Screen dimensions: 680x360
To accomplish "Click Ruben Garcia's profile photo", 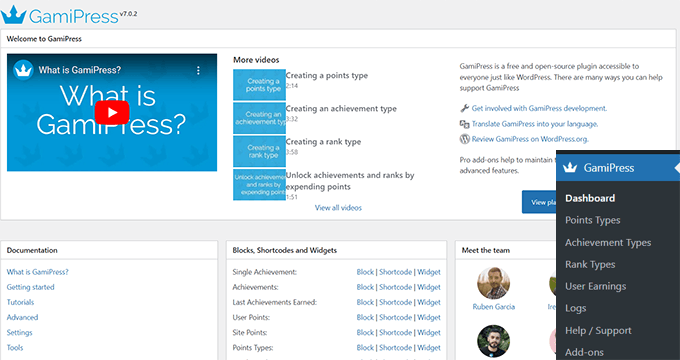I will (494, 283).
